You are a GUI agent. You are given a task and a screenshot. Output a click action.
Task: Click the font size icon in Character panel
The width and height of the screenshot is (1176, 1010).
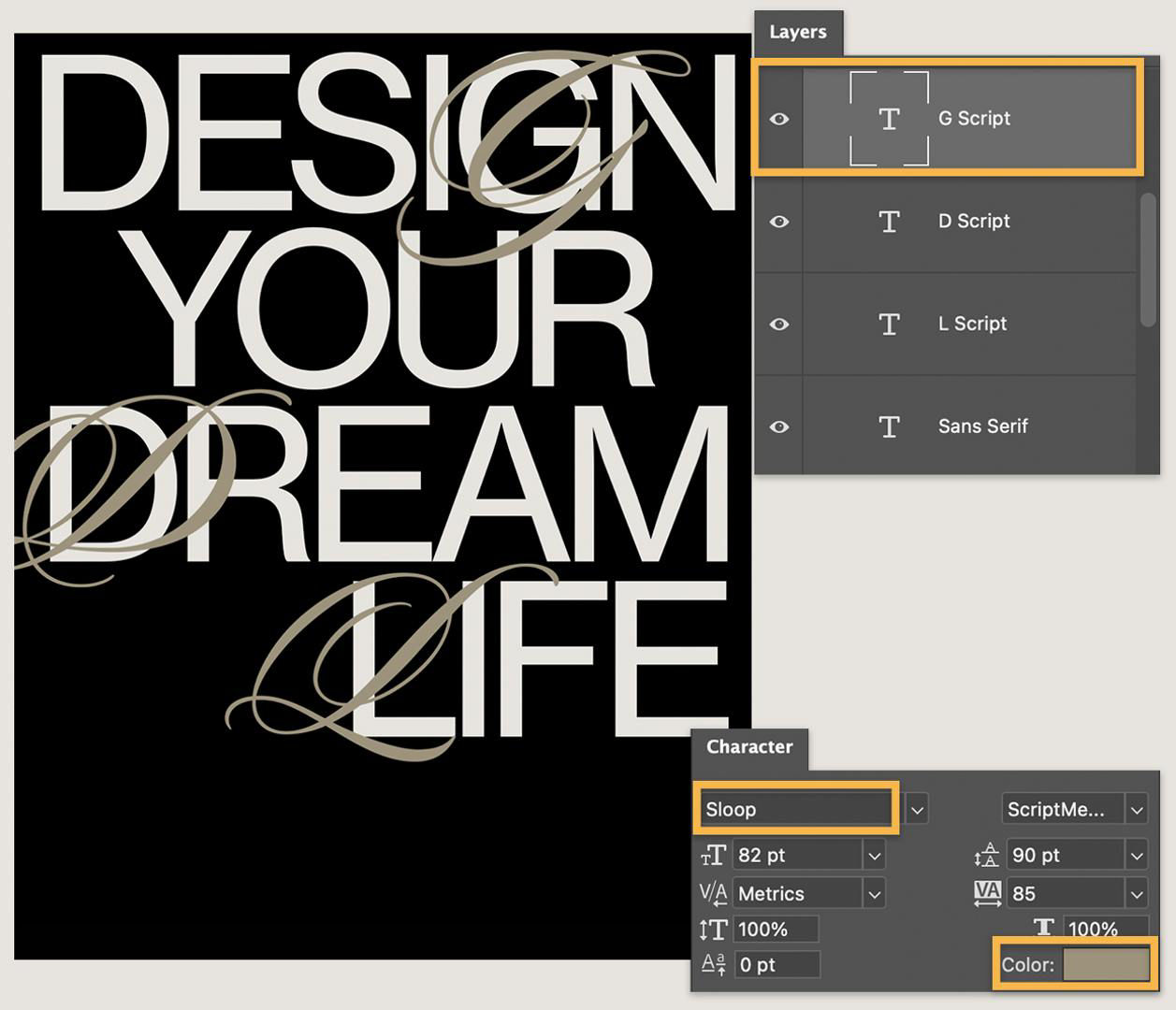click(714, 855)
